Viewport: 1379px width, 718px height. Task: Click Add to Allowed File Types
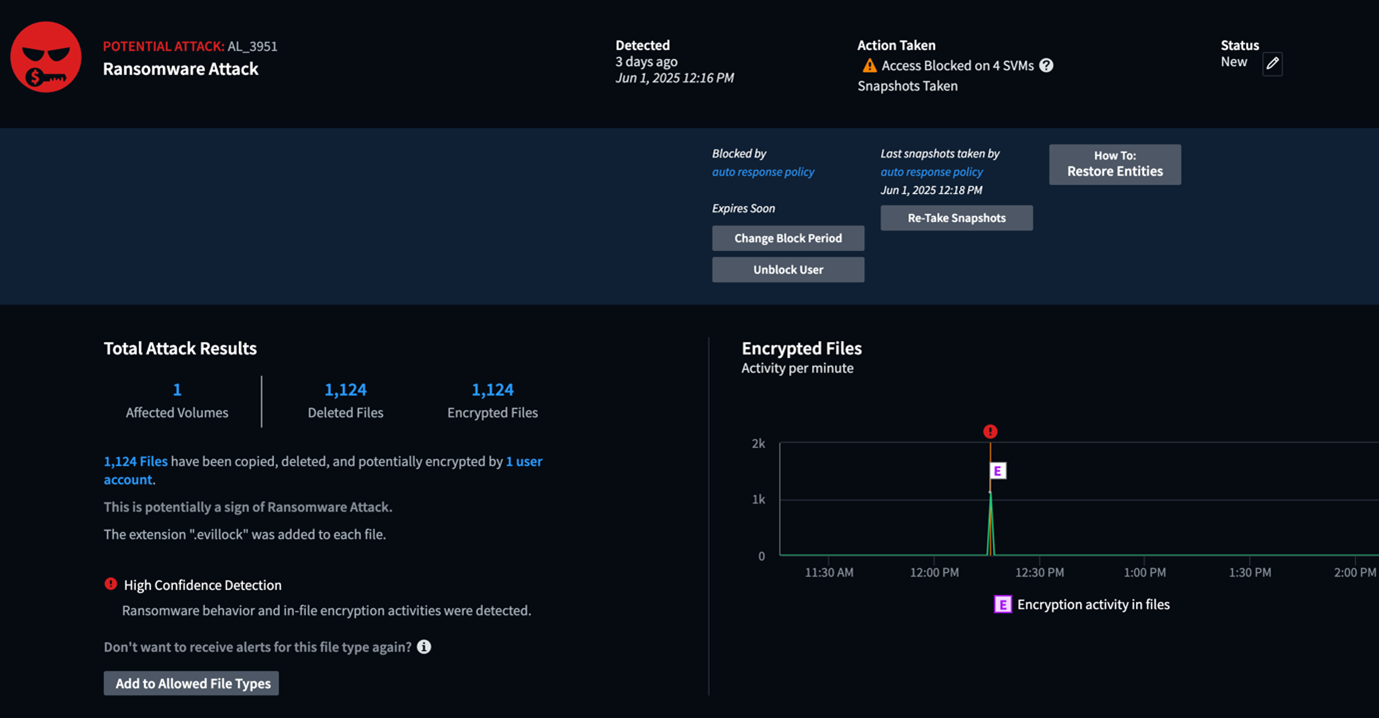[191, 683]
